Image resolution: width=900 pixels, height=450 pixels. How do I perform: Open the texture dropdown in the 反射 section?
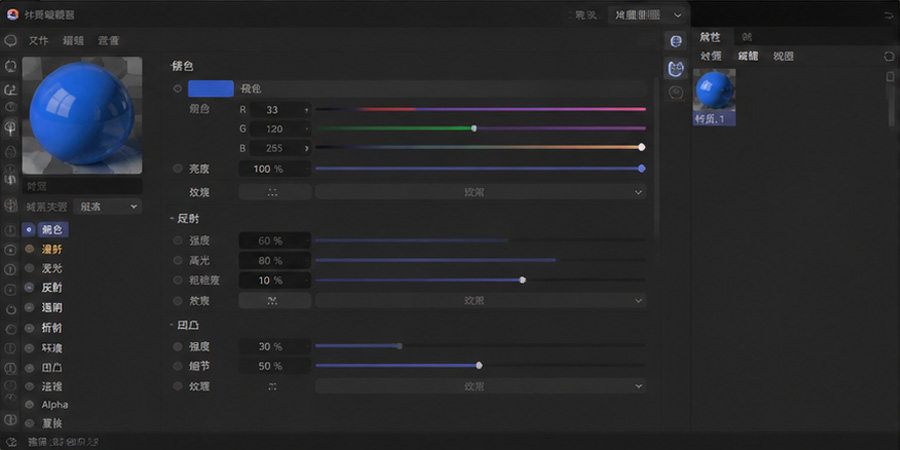480,300
